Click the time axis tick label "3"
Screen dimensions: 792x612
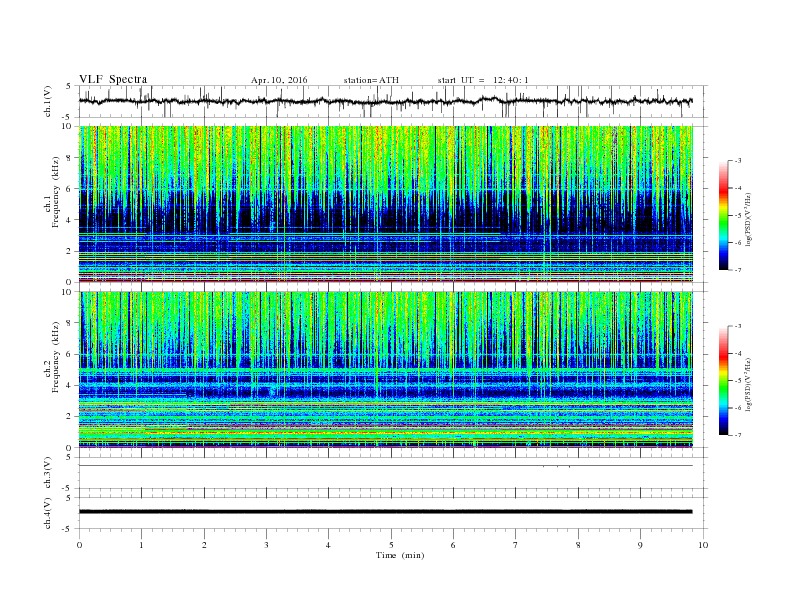pos(266,545)
